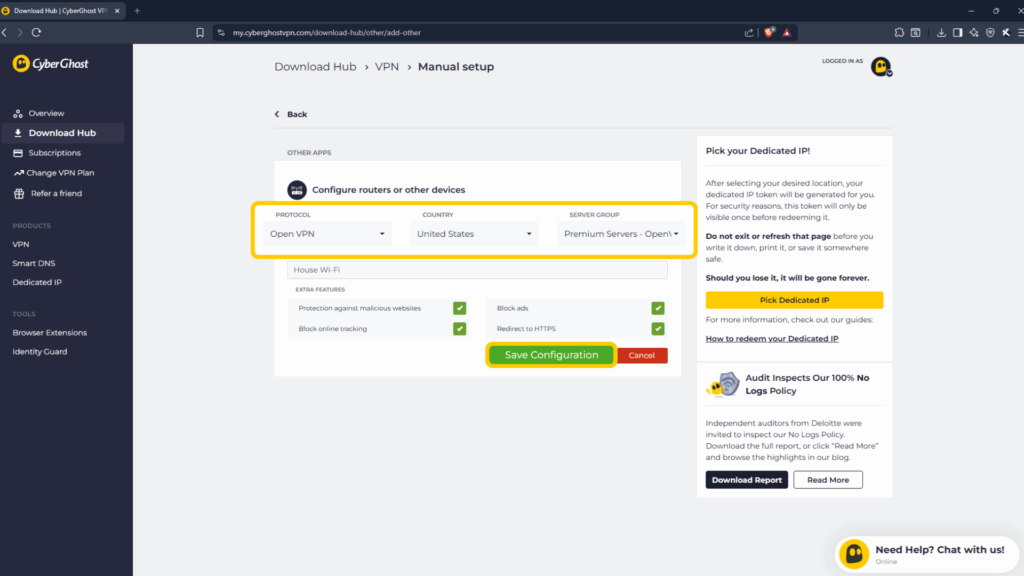Click the router icon beside Configure routers
Viewport: 1024px width, 576px height.
coord(297,190)
